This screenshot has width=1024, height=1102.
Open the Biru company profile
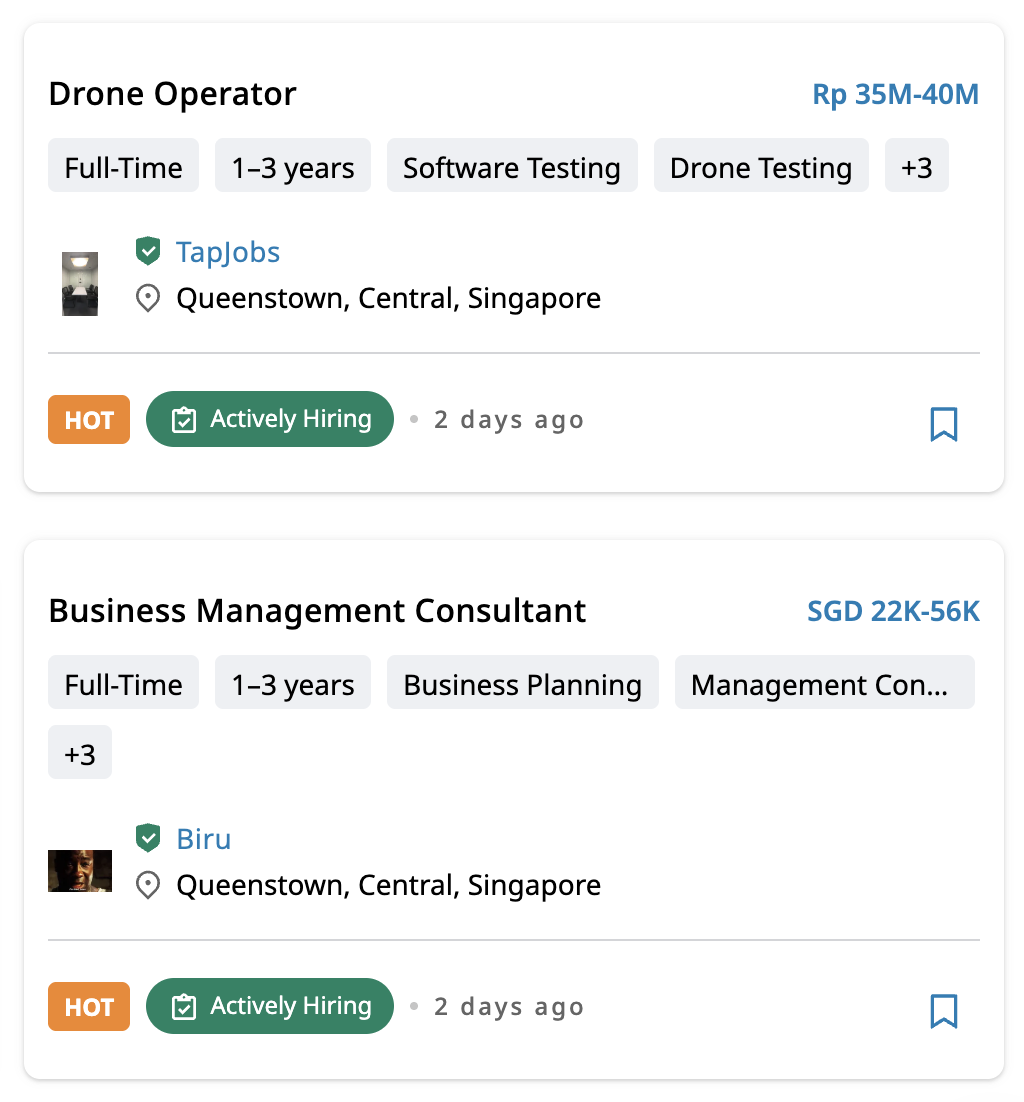click(x=204, y=838)
